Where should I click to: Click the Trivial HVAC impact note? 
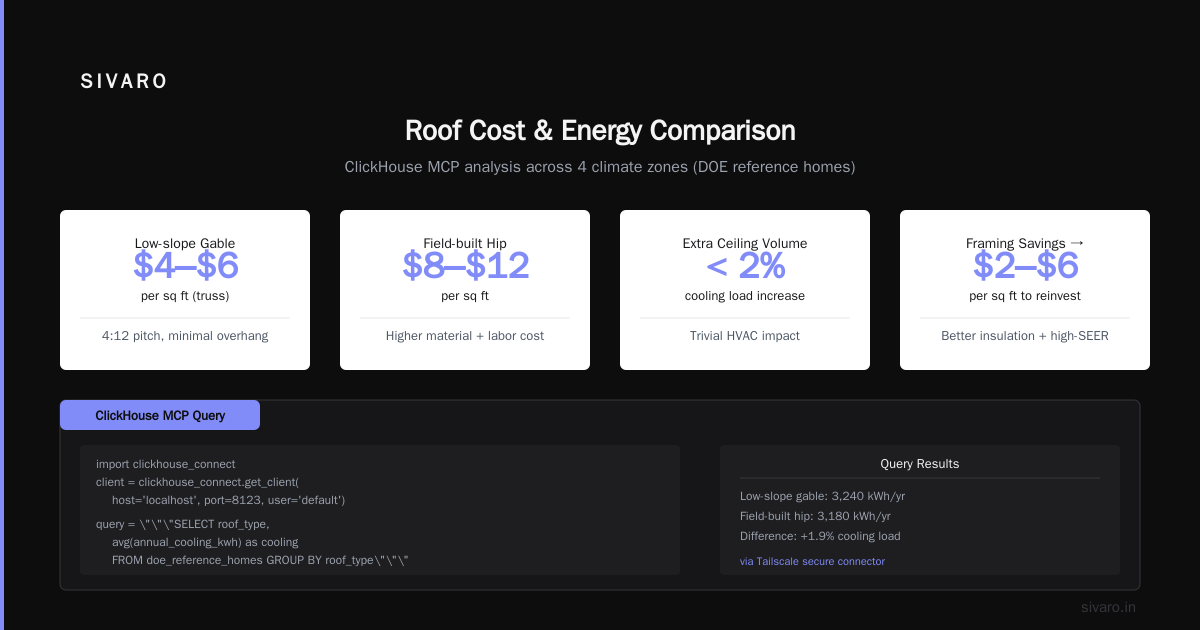[745, 336]
